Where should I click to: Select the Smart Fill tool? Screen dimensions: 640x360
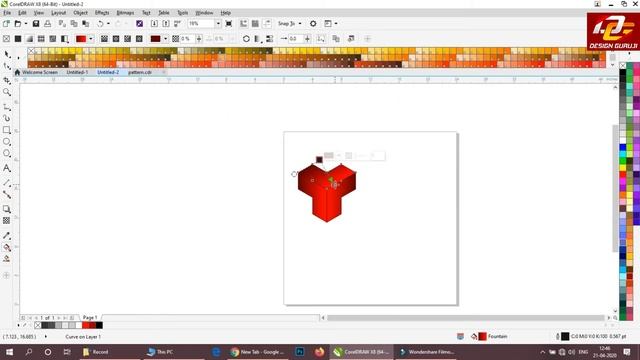point(7,259)
